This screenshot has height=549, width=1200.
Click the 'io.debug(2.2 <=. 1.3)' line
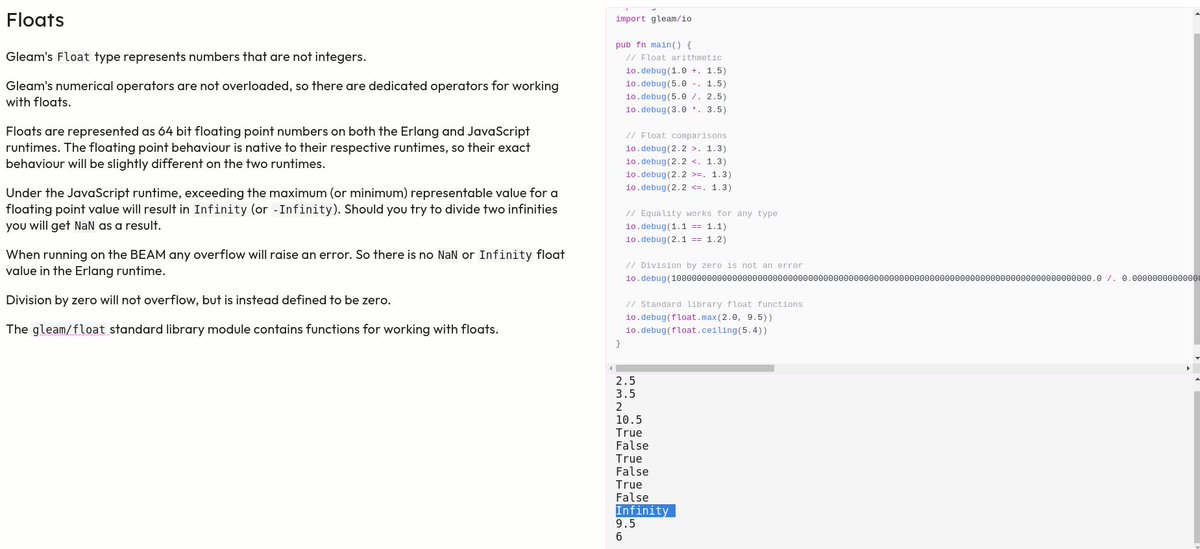pyautogui.click(x=679, y=188)
